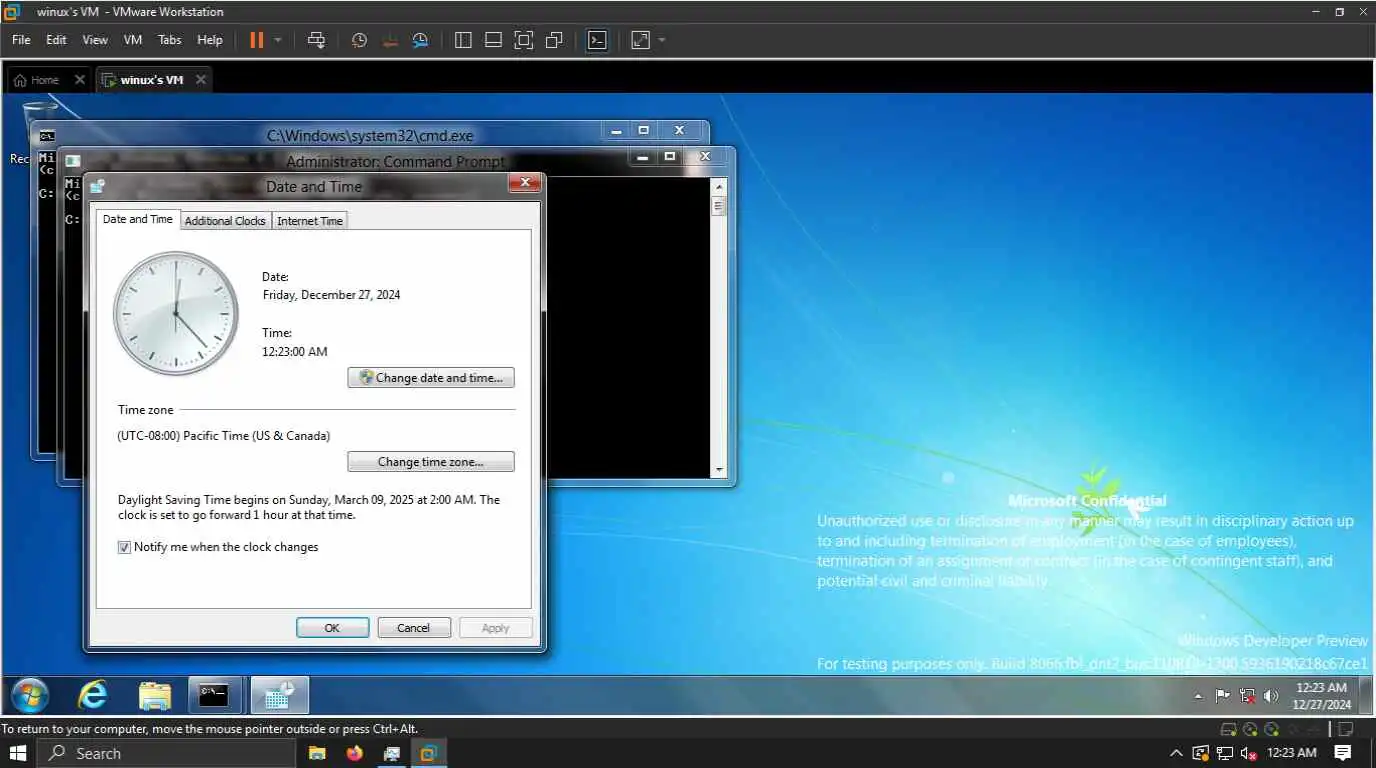Switch VMware to Unity mode
1376x768 pixels.
point(554,40)
